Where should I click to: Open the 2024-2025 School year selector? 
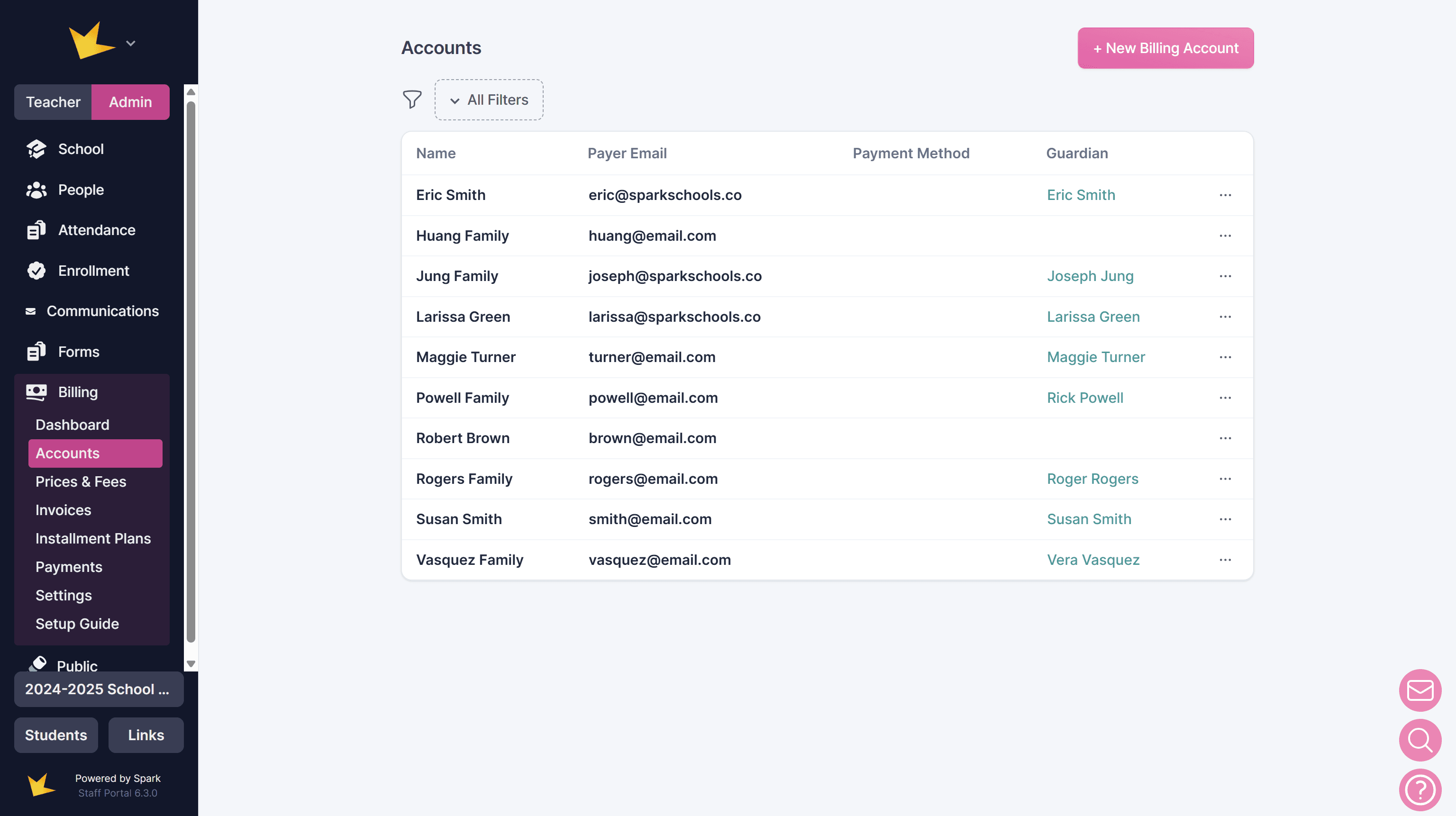pyautogui.click(x=99, y=689)
